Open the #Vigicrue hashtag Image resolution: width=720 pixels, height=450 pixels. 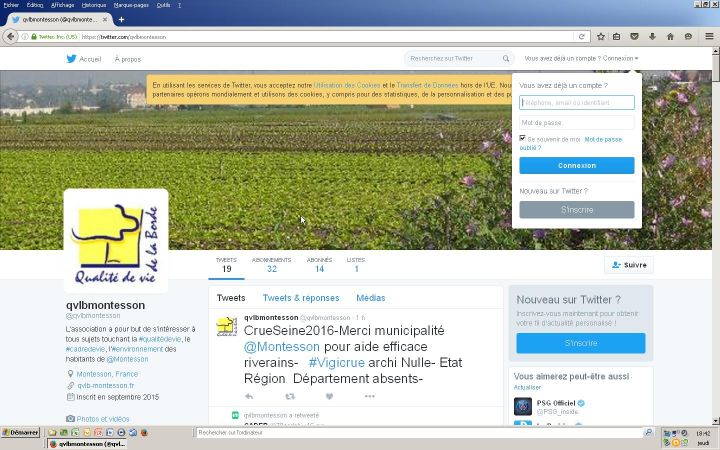pyautogui.click(x=337, y=363)
